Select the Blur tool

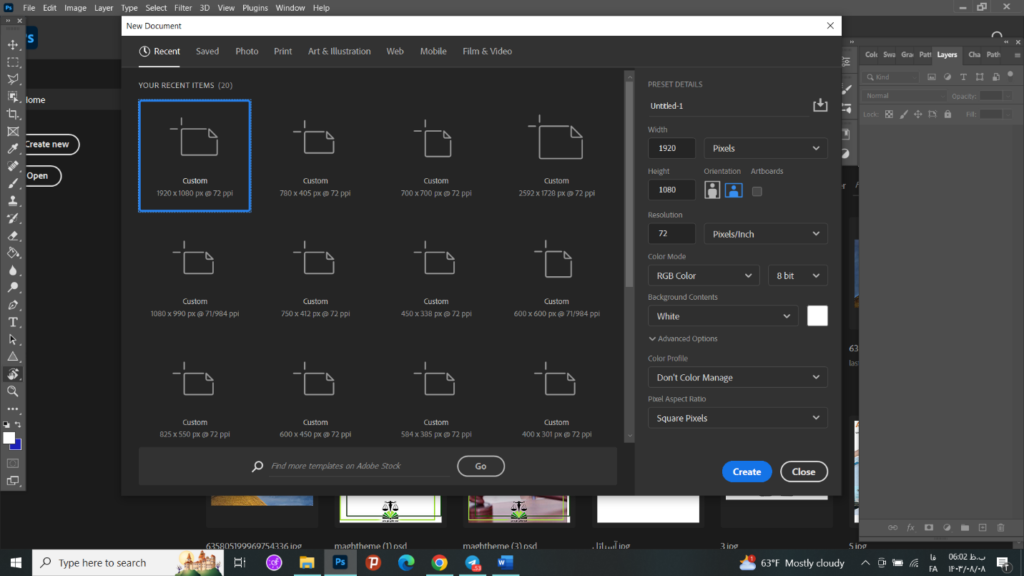(x=13, y=270)
